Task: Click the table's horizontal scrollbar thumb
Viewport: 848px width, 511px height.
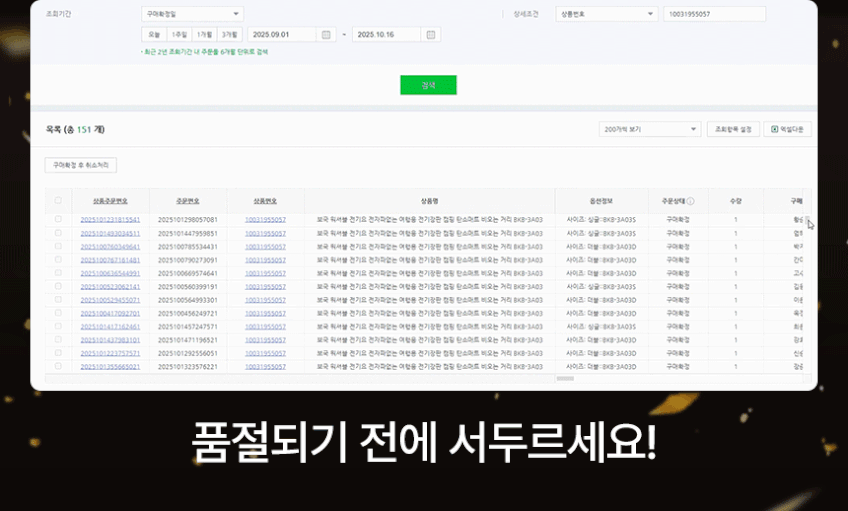Action: pos(565,379)
